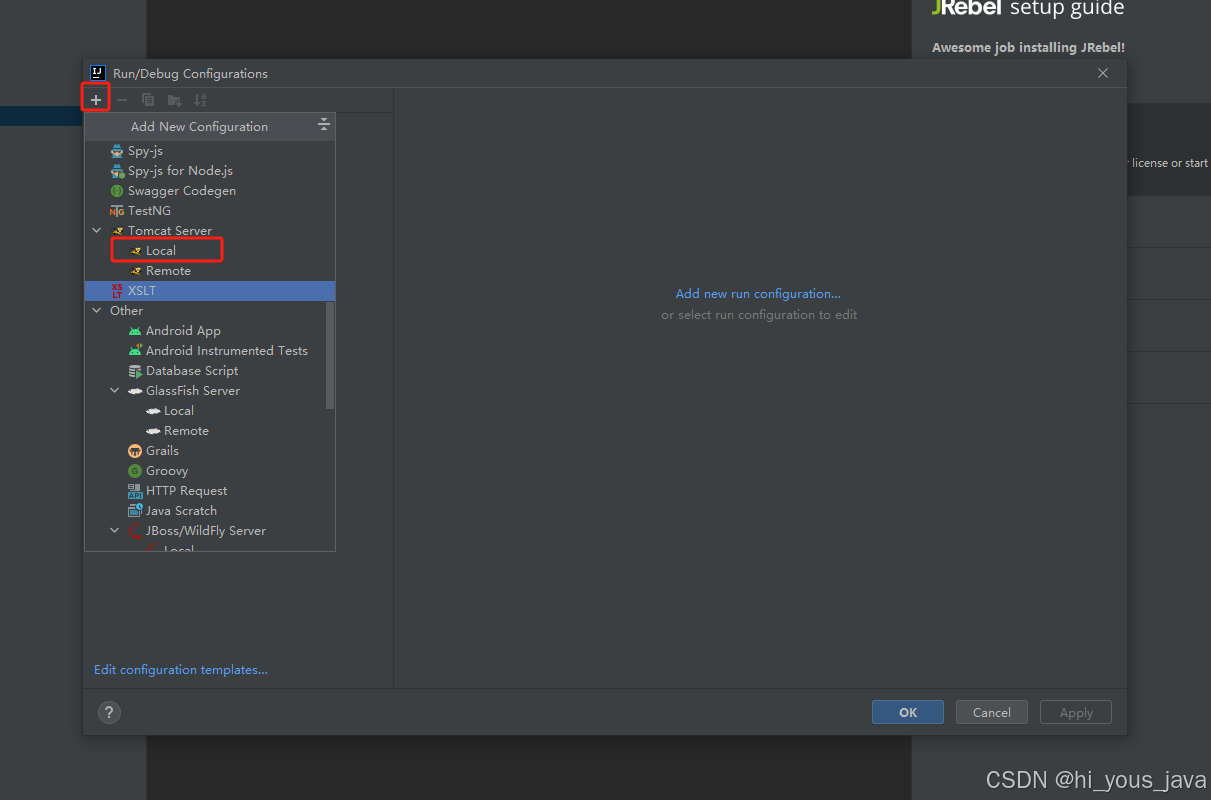Click the Database Script icon
Screen dimensions: 1211x800
tap(135, 371)
